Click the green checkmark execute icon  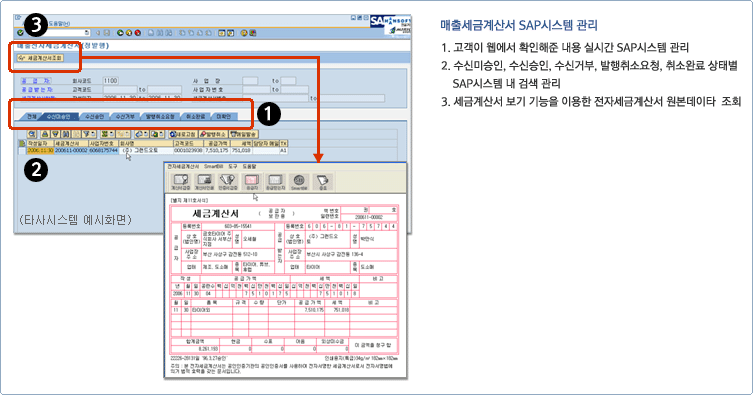point(20,33)
